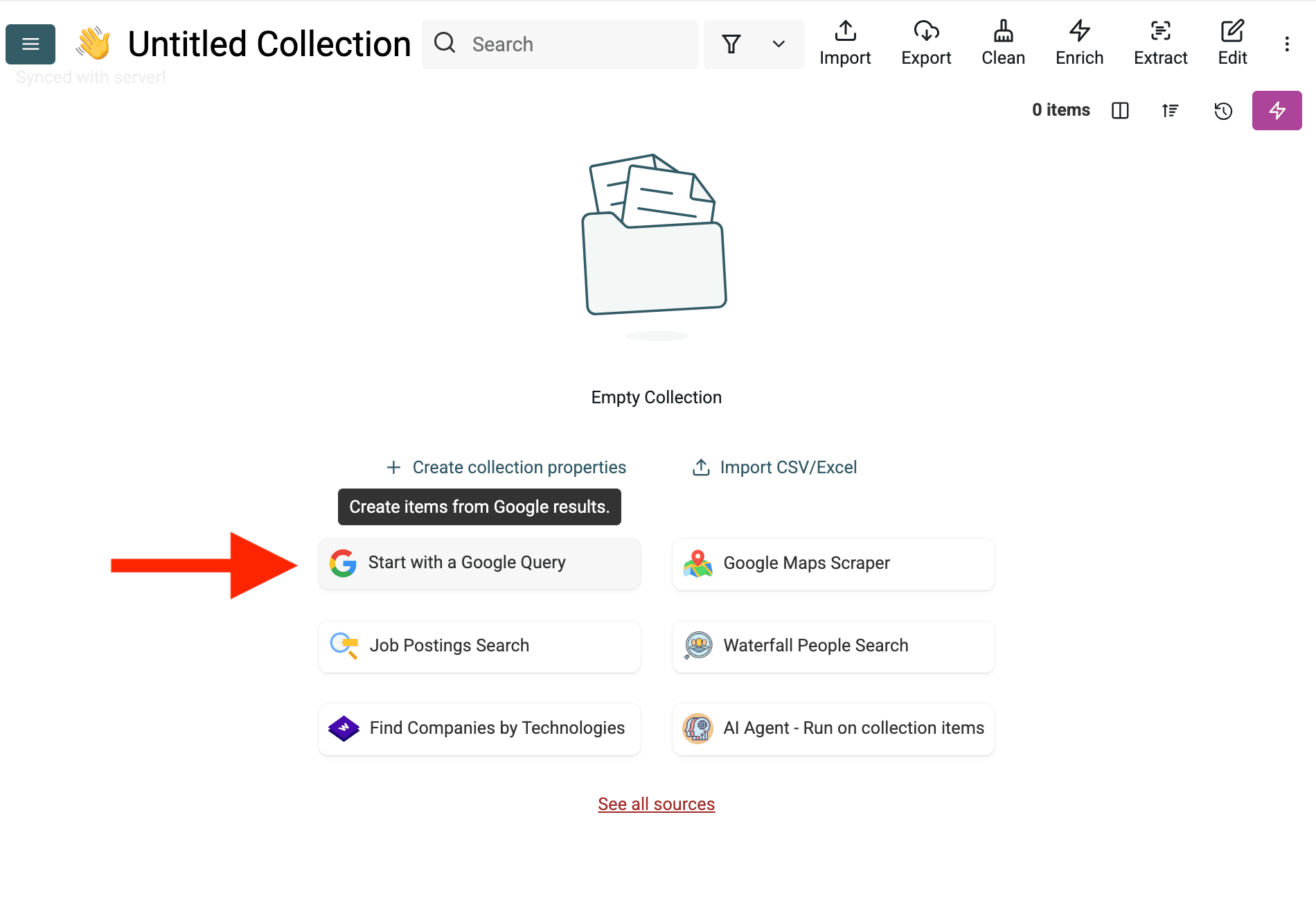Open the Extract tool
Image resolution: width=1316 pixels, height=914 pixels.
pyautogui.click(x=1160, y=43)
